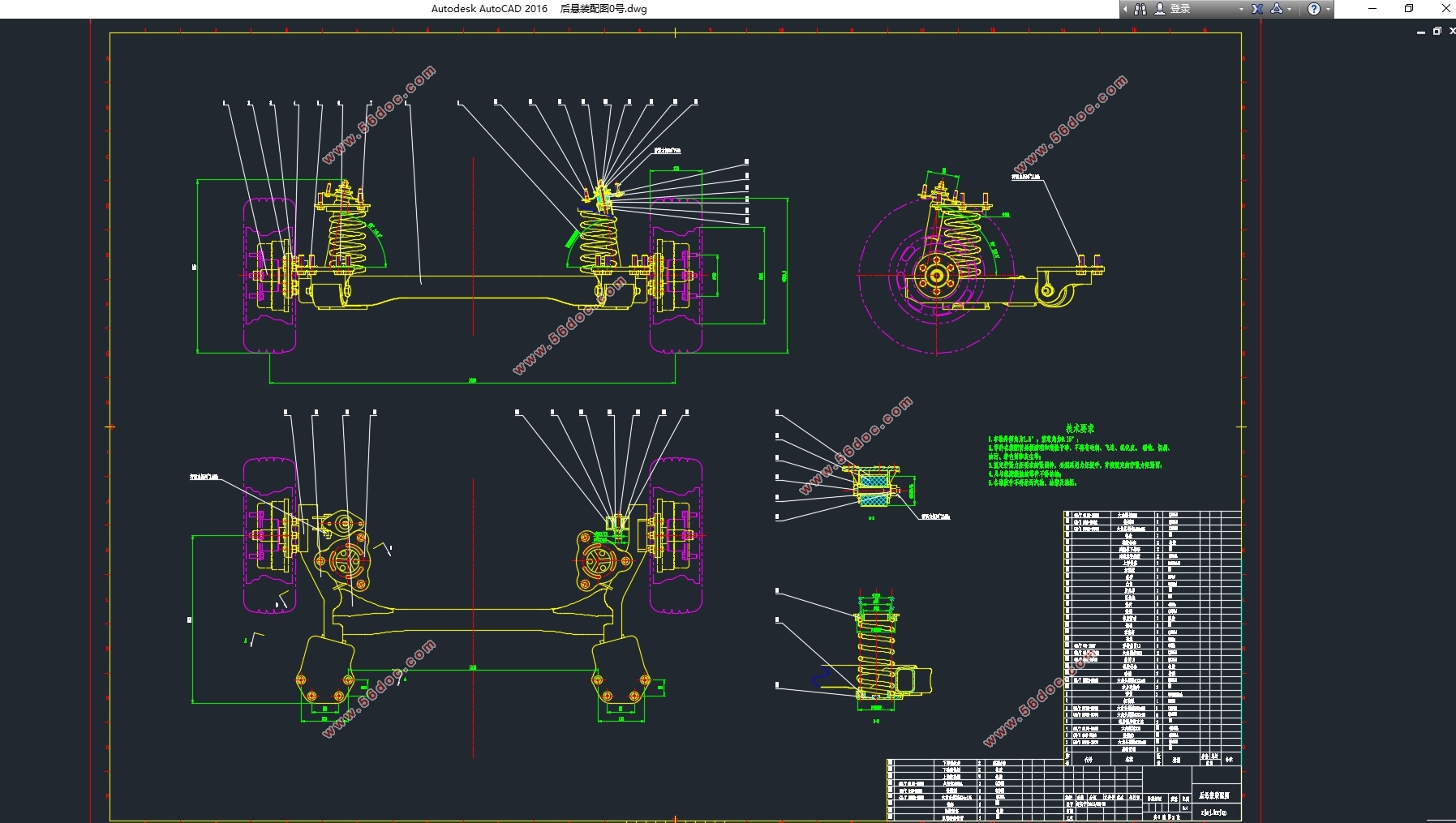Open Autodesk Exchange Apps X icon
The width and height of the screenshot is (1456, 823).
[x=1257, y=9]
